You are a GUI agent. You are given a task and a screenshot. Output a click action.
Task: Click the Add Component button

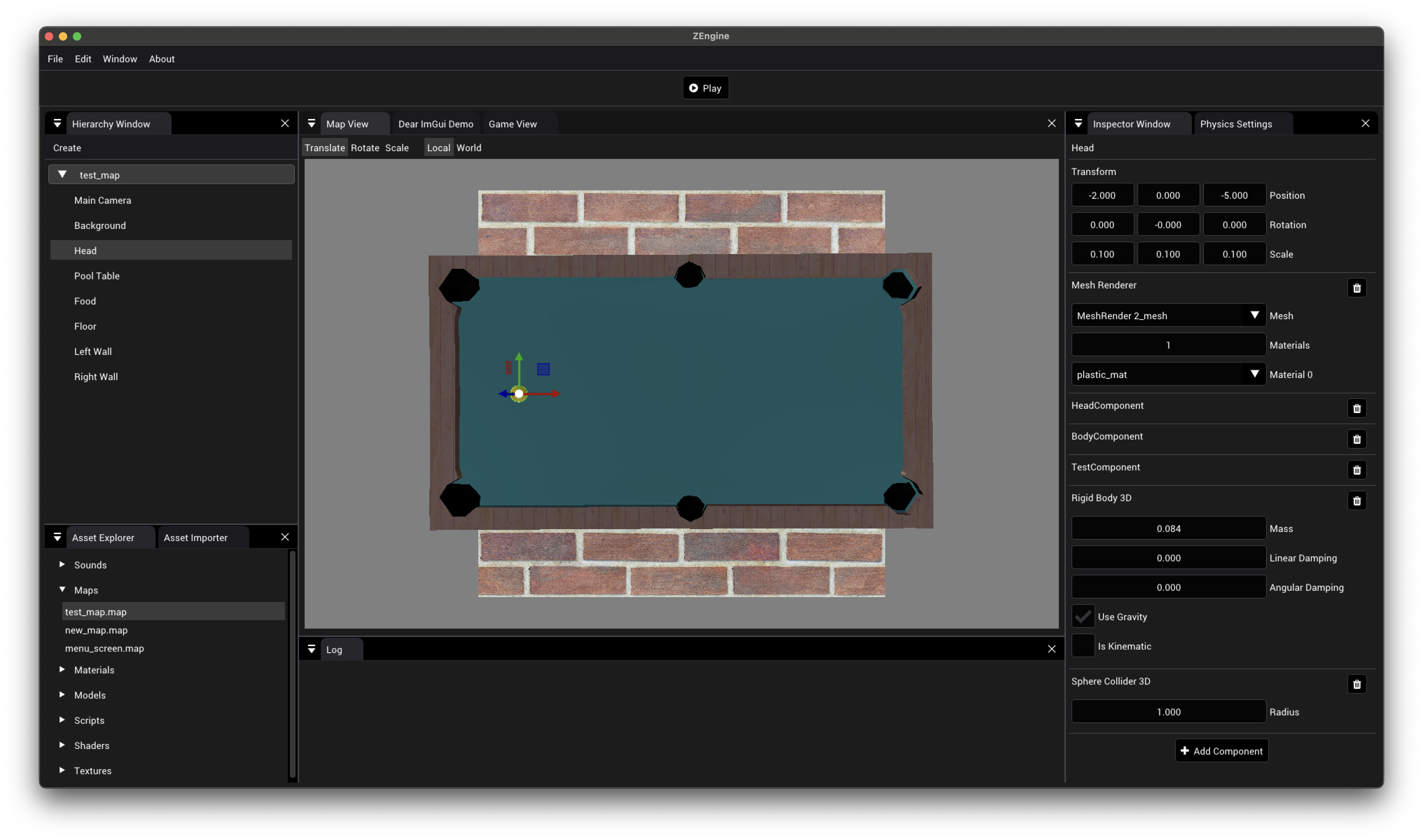[x=1221, y=751]
